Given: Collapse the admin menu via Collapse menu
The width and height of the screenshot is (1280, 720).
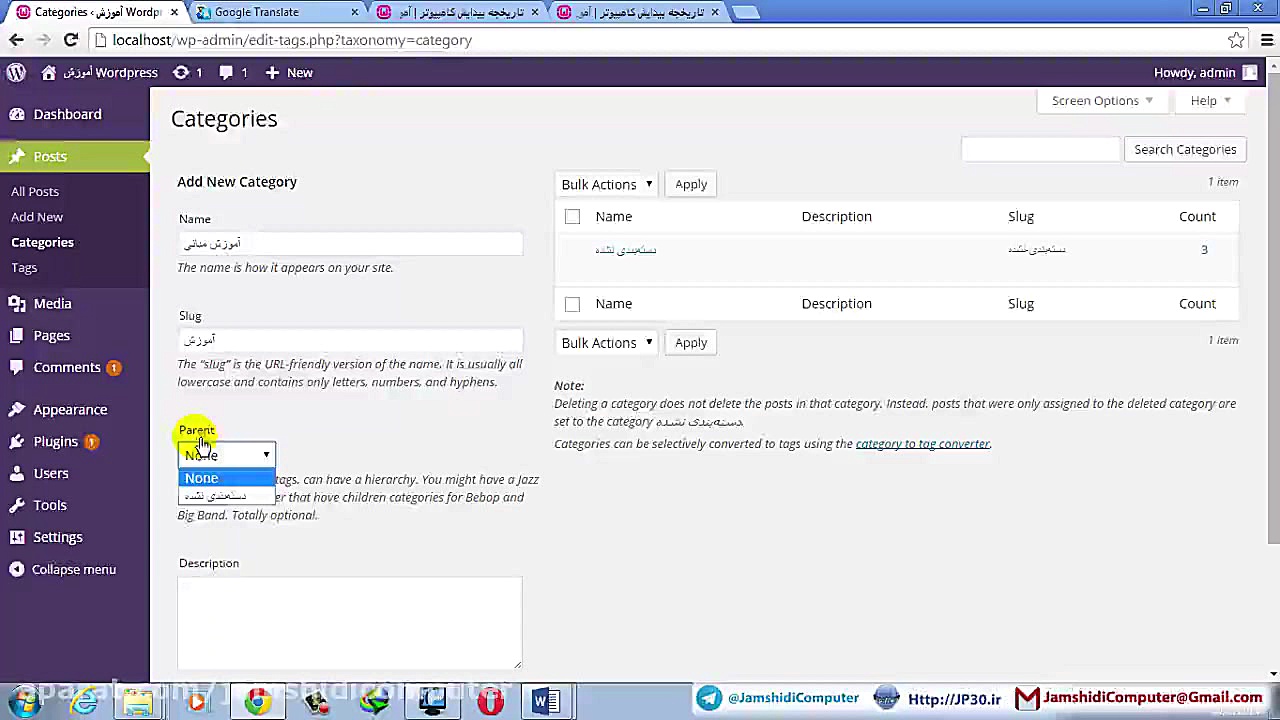Looking at the screenshot, I should coord(73,569).
